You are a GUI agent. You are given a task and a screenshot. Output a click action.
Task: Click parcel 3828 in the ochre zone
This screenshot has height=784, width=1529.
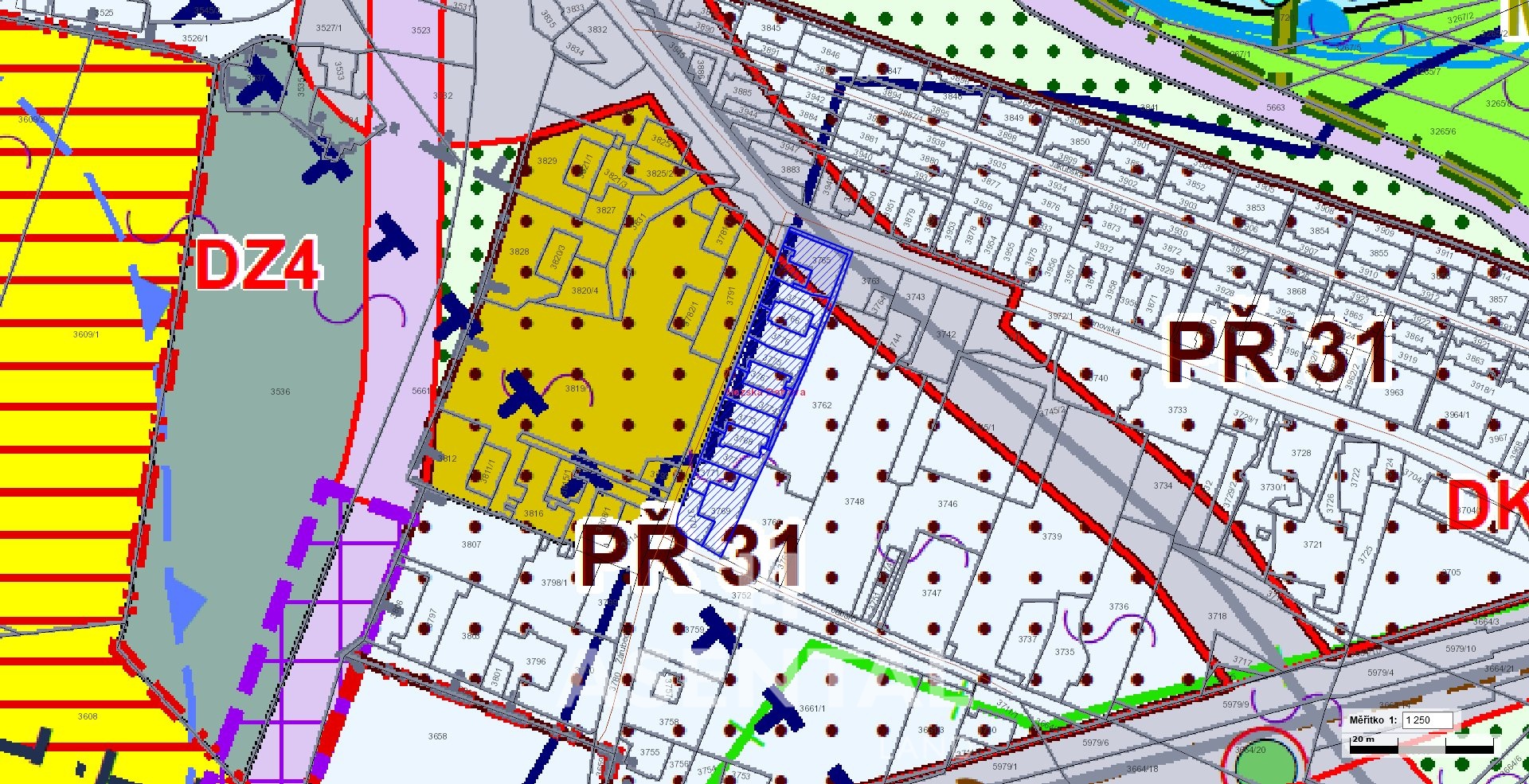519,252
